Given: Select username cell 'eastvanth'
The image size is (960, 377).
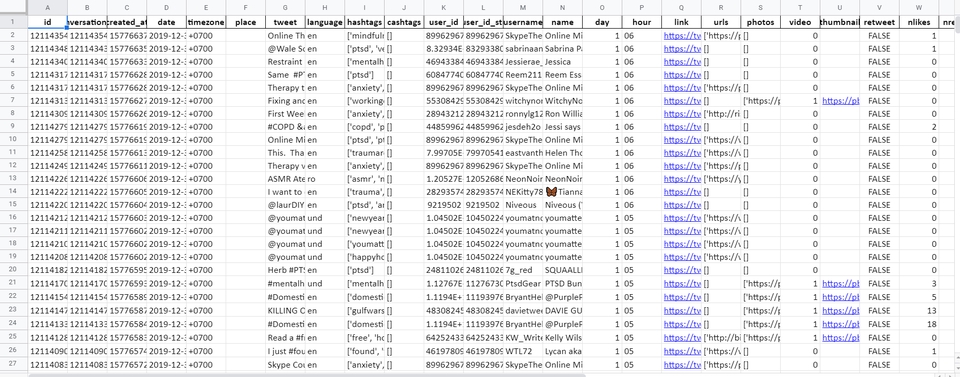Looking at the screenshot, I should pyautogui.click(x=523, y=153).
